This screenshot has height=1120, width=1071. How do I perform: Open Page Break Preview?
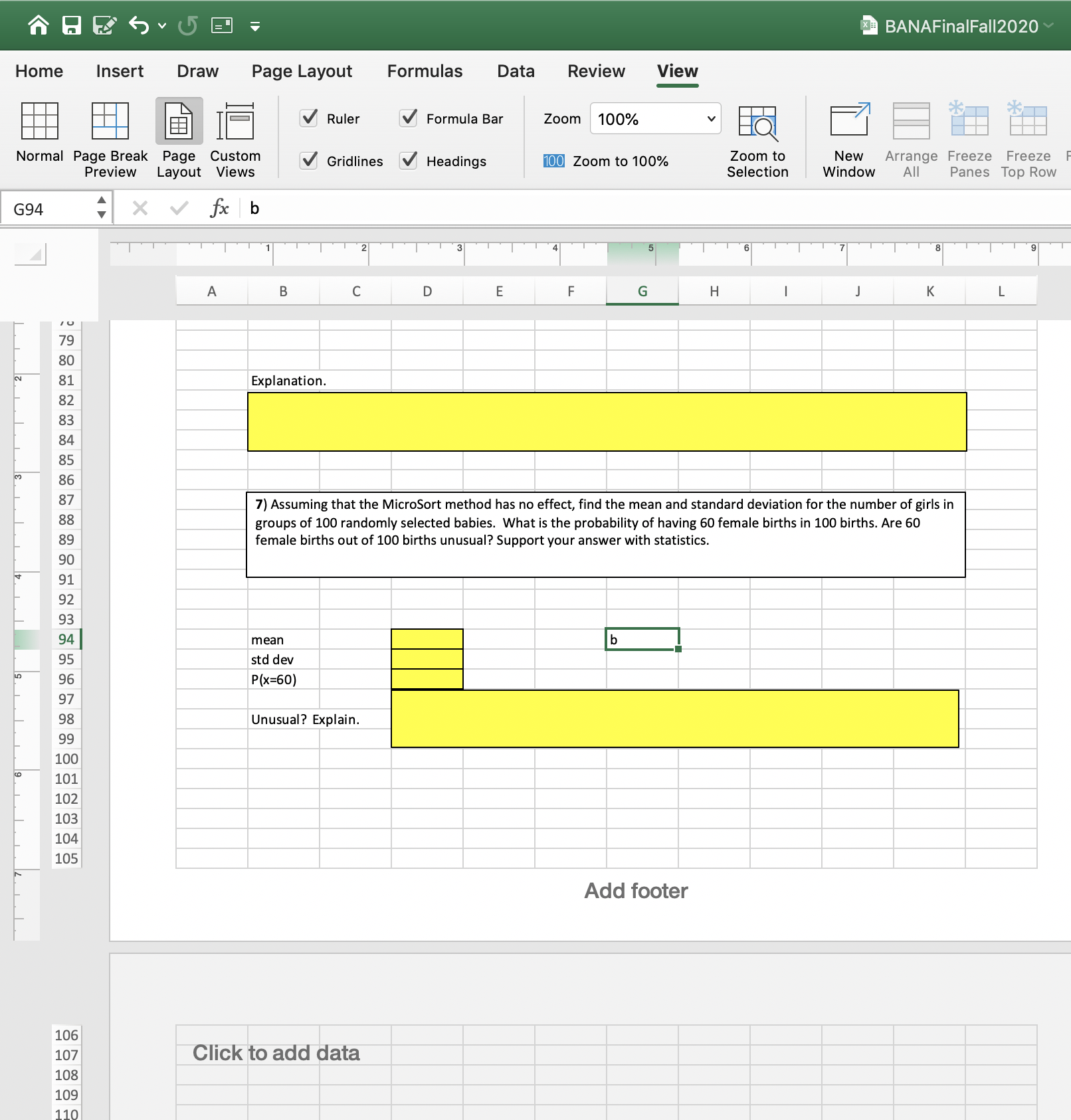(x=110, y=138)
